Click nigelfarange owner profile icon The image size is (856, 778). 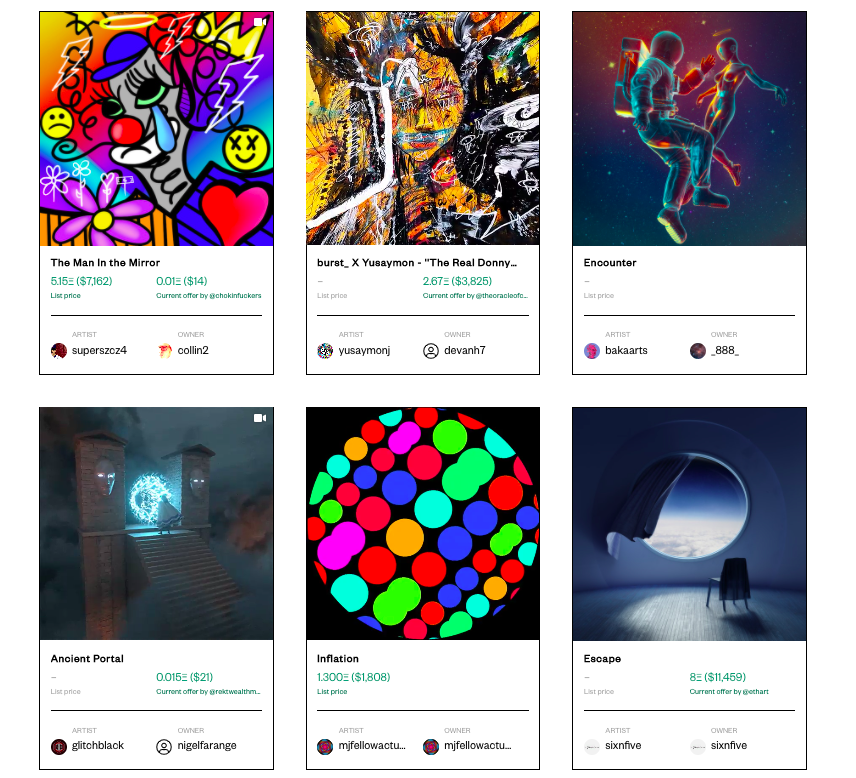[164, 746]
